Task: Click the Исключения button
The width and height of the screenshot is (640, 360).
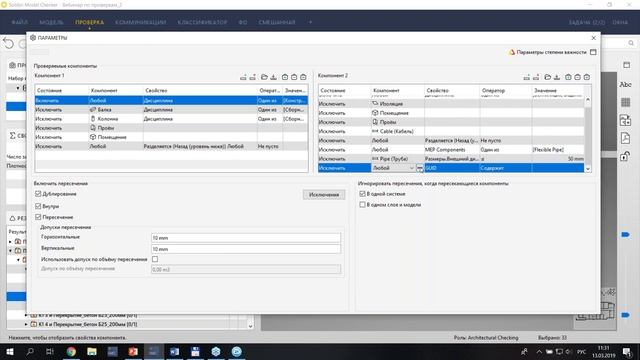Action: pyautogui.click(x=324, y=195)
